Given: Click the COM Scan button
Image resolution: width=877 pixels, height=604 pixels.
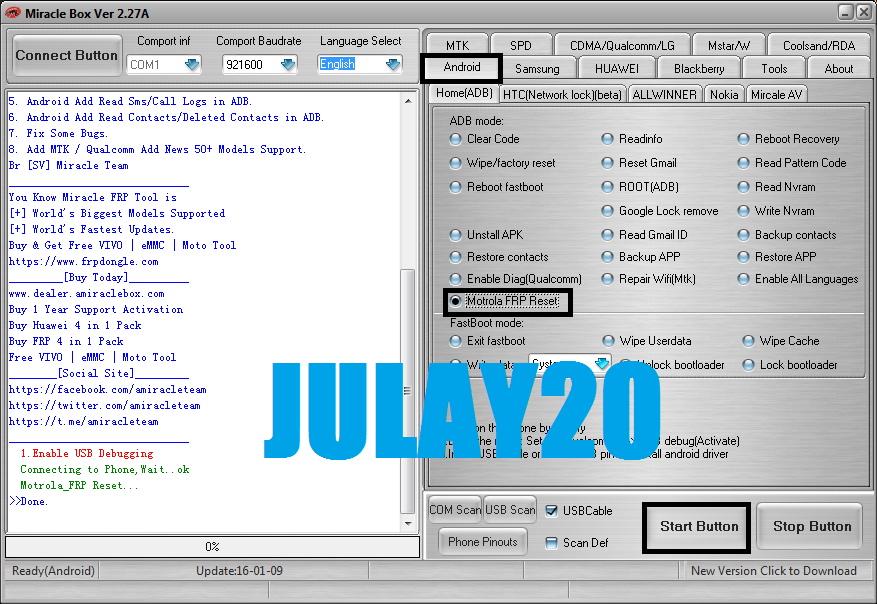Looking at the screenshot, I should (455, 510).
